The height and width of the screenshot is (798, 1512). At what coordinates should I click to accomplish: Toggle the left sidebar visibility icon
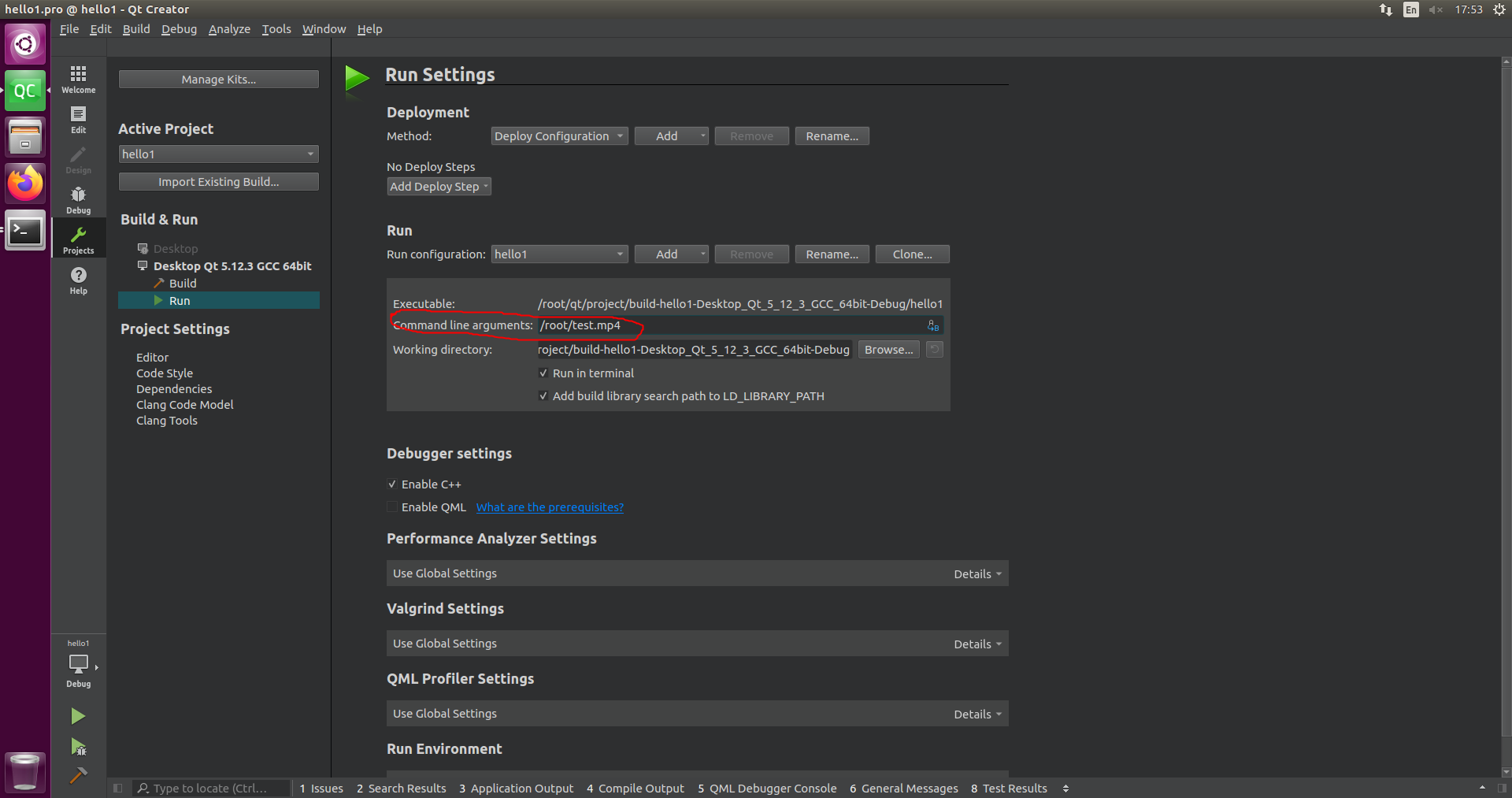coord(117,788)
